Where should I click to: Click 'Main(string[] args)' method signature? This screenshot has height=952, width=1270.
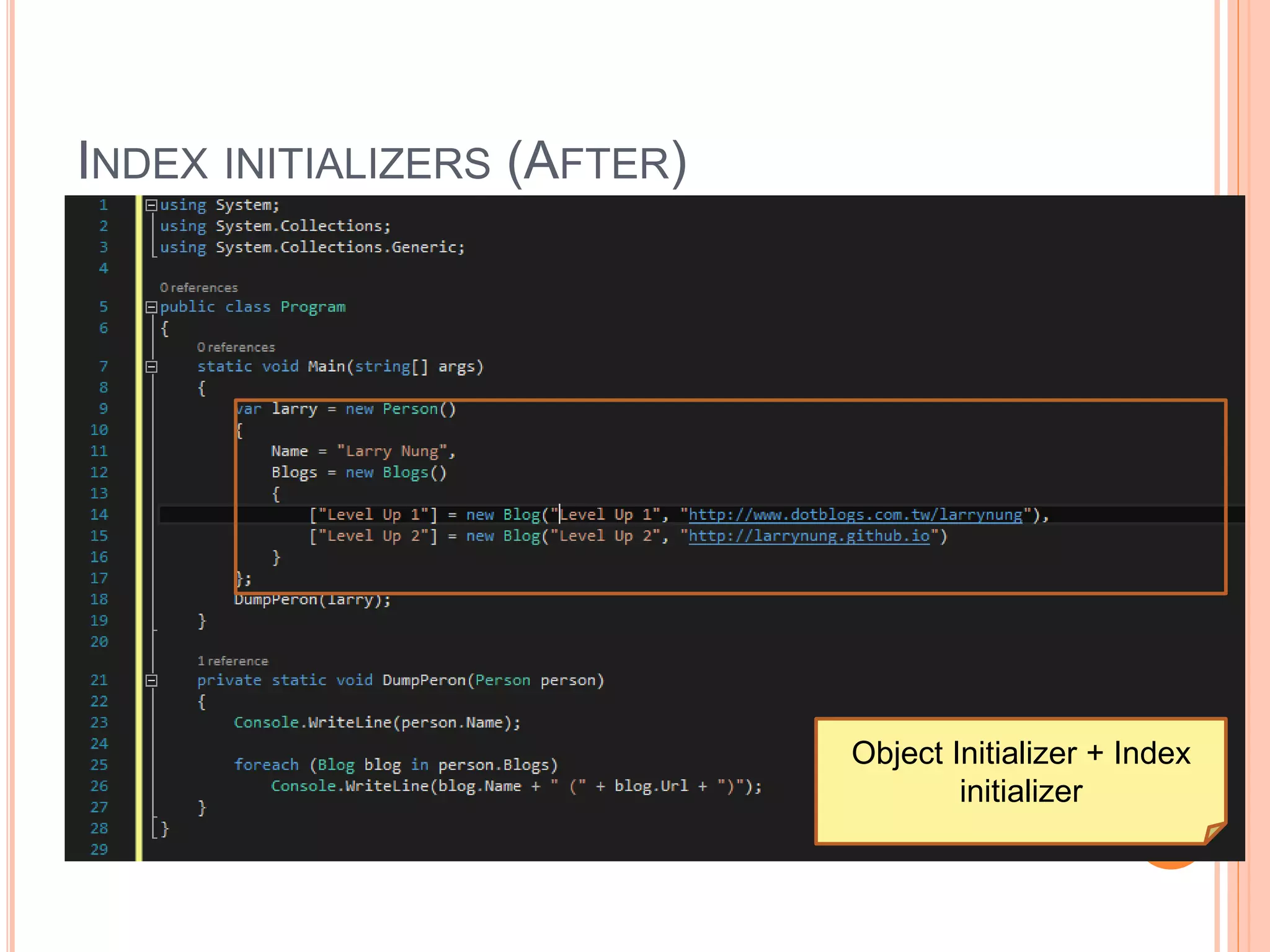pos(396,367)
